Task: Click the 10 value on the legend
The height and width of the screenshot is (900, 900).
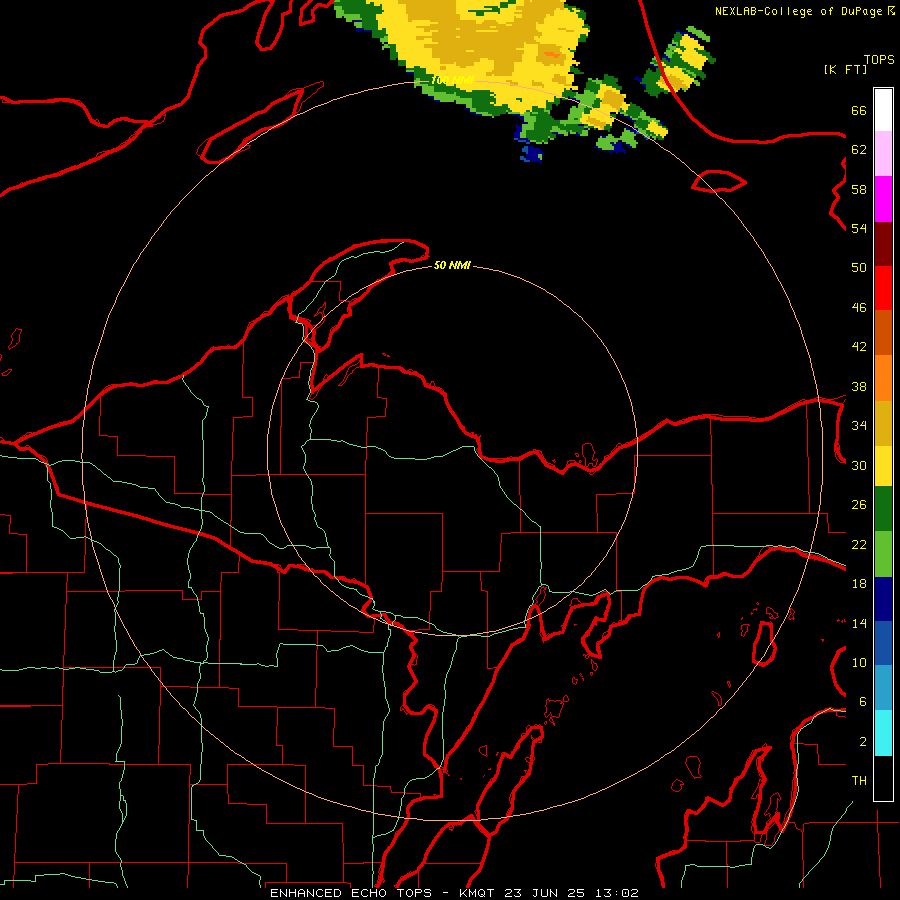Action: click(x=859, y=663)
